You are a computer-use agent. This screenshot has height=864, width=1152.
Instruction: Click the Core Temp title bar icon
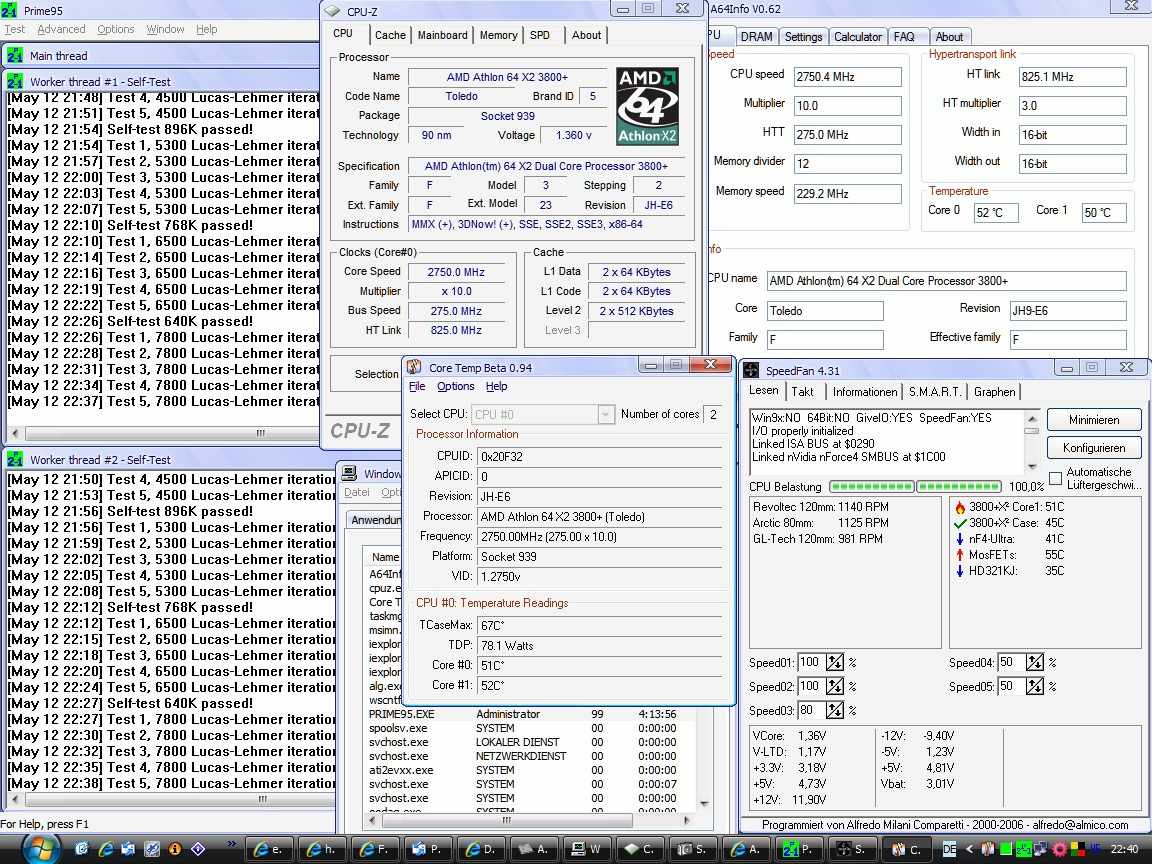point(414,367)
